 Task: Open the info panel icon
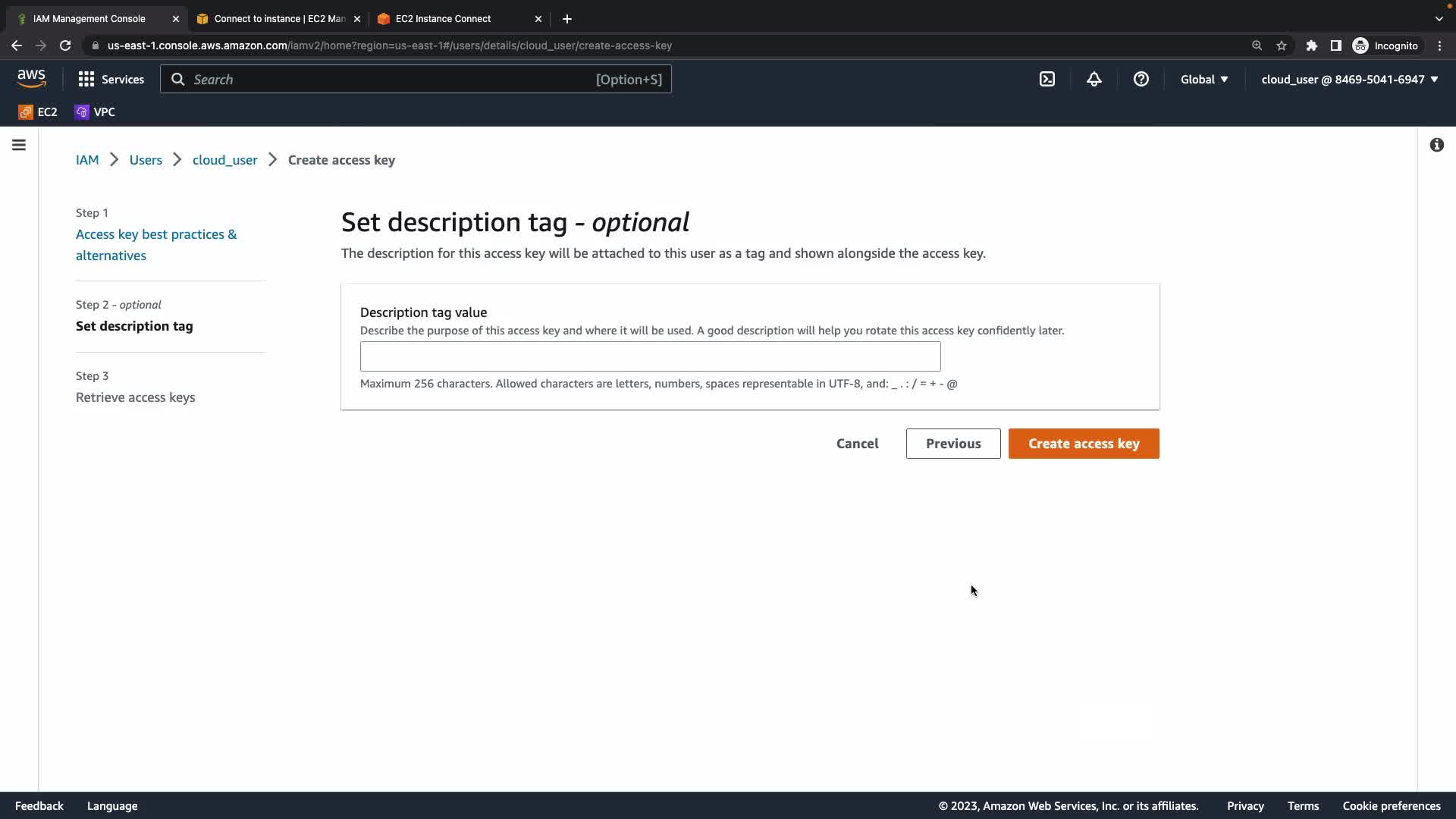coord(1436,145)
